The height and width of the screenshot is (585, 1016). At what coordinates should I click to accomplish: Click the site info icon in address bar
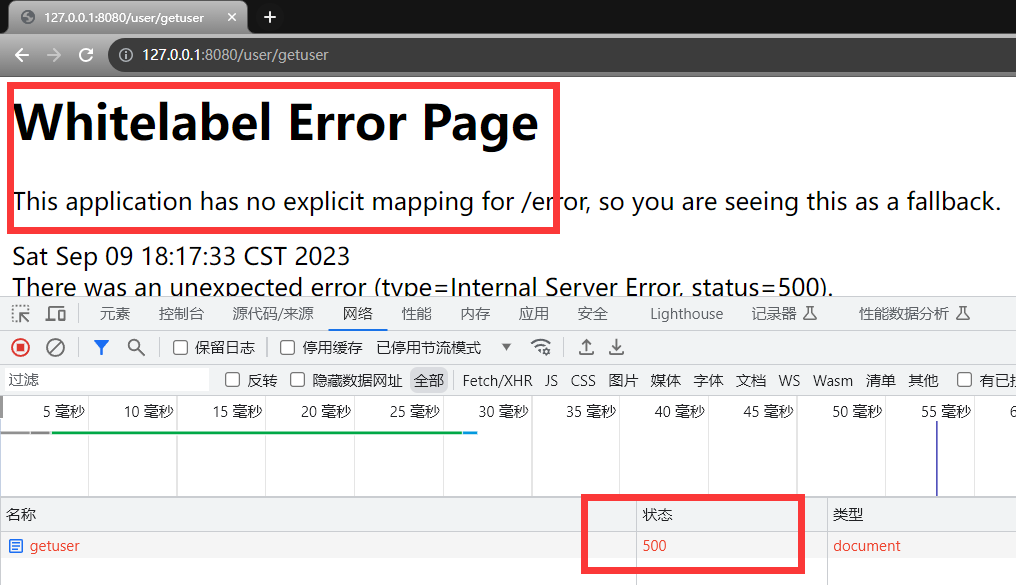pyautogui.click(x=126, y=55)
